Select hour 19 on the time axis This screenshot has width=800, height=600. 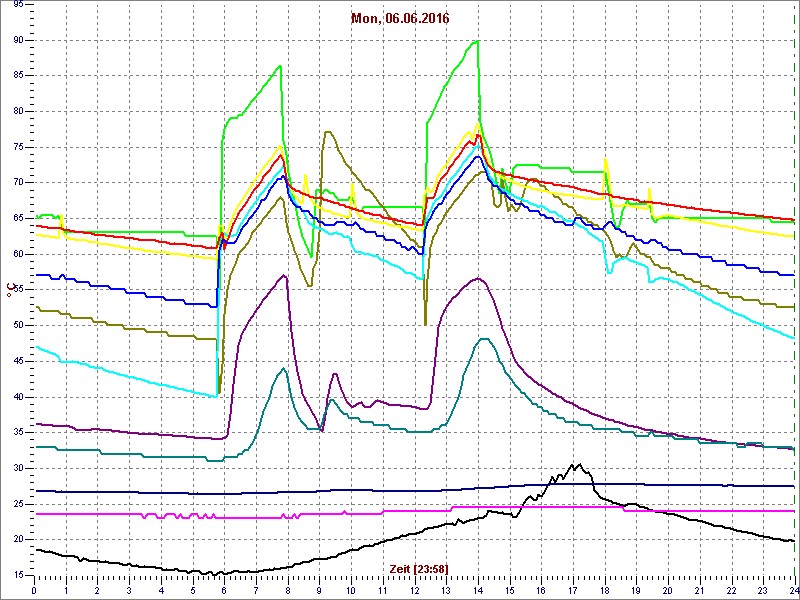pos(636,589)
